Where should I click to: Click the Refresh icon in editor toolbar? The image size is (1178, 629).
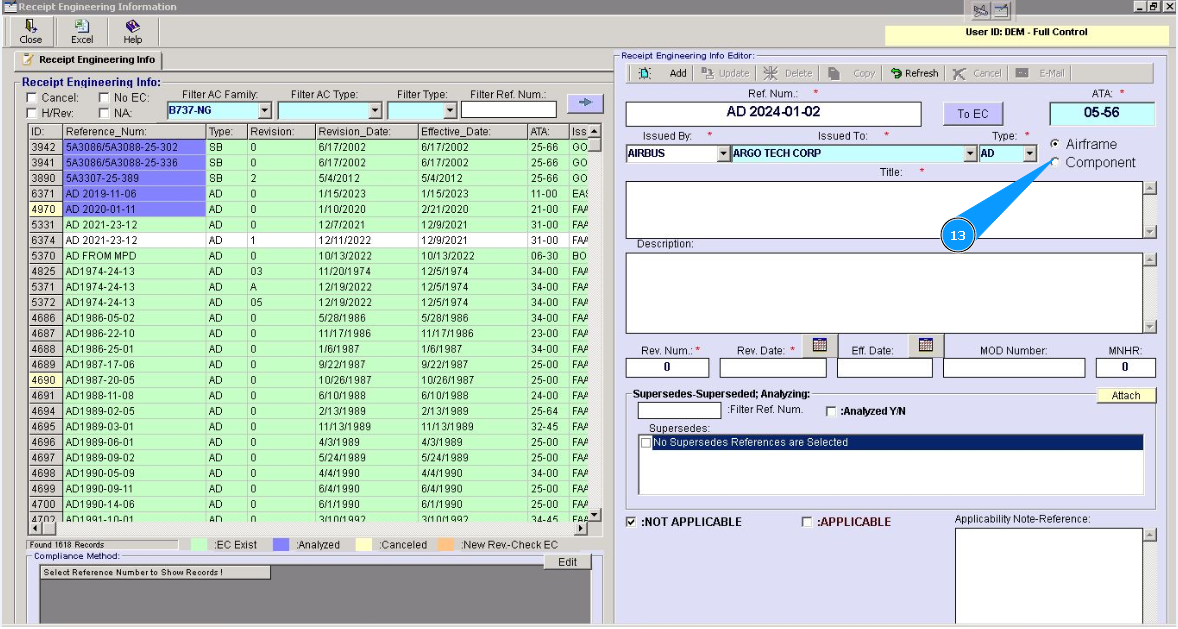897,73
